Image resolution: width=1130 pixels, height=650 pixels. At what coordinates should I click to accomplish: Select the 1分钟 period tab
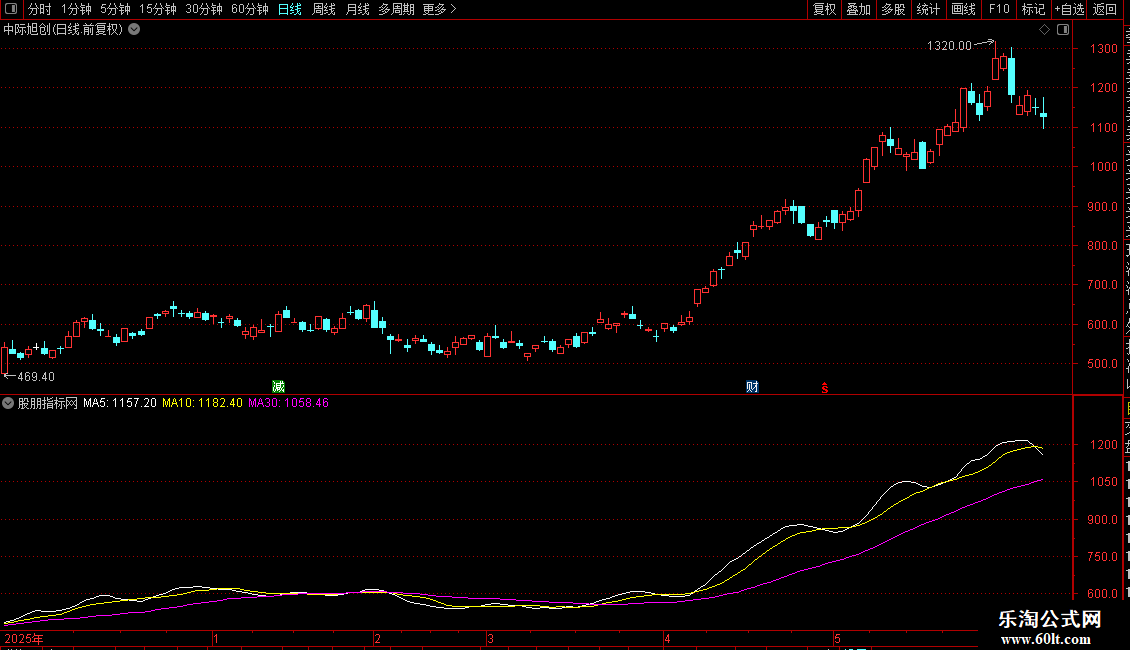point(76,9)
